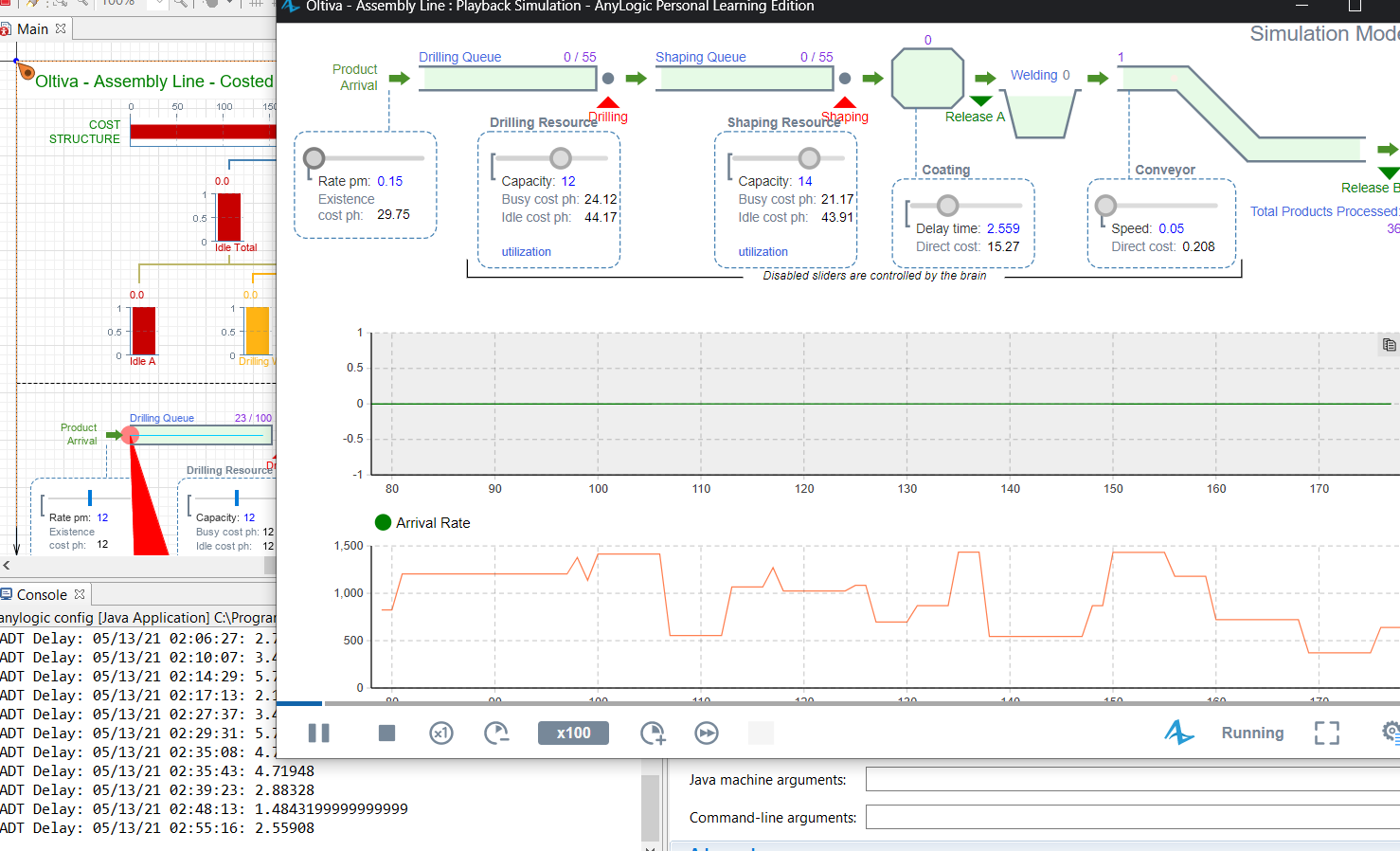1400x851 pixels.
Task: Close the Main editor tab
Action: (61, 28)
